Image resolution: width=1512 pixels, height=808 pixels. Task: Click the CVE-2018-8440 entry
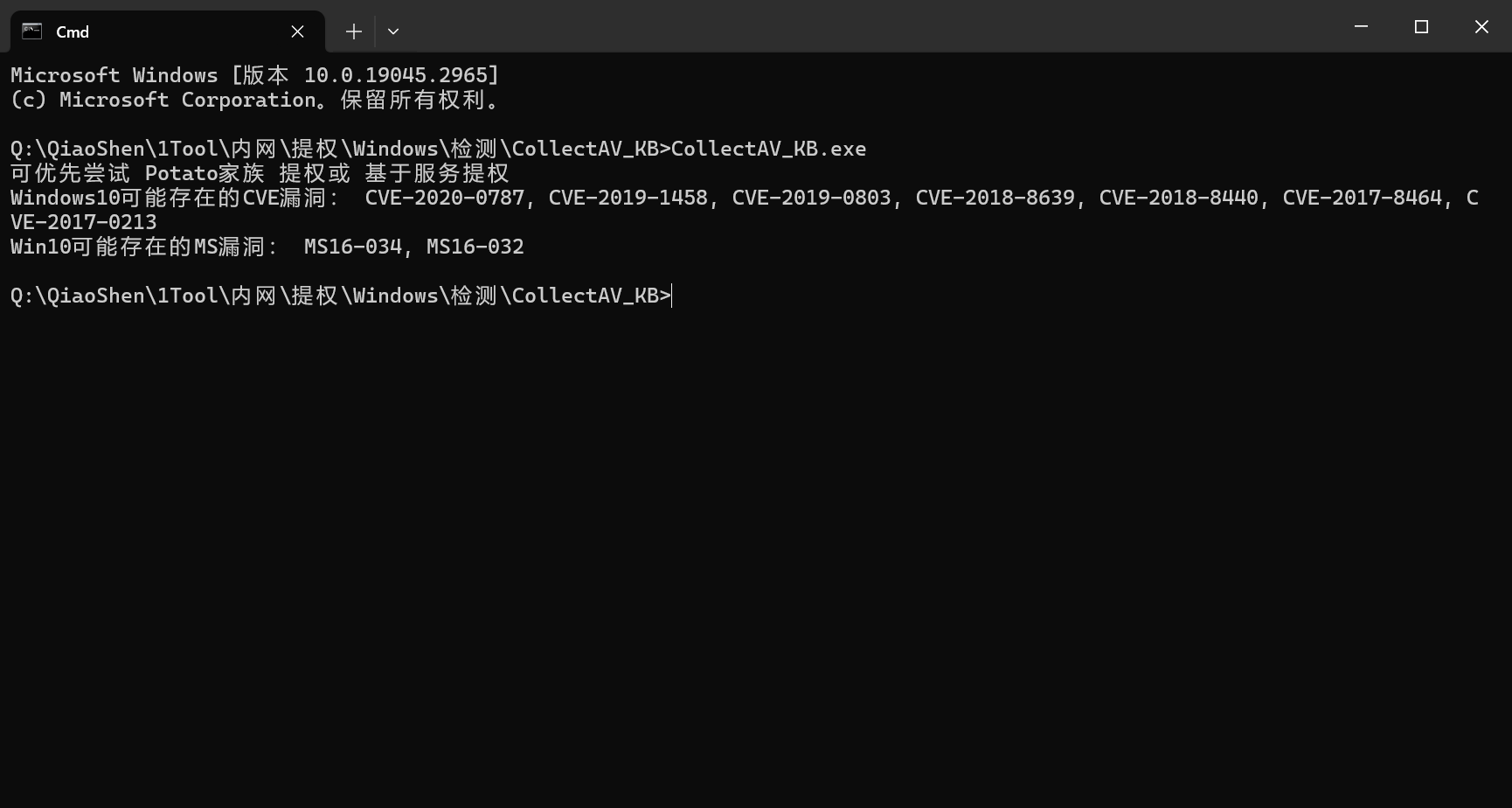(x=1178, y=199)
